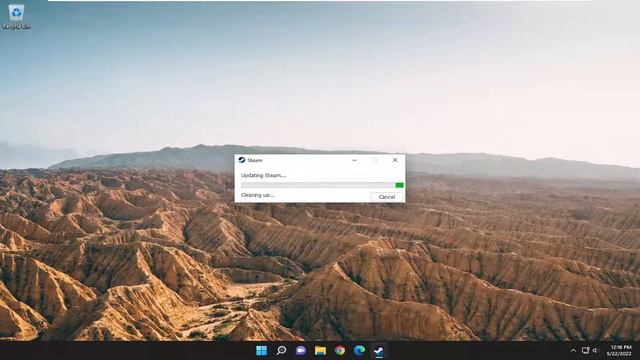Open taskbar Search
The image size is (640, 360).
281,351
